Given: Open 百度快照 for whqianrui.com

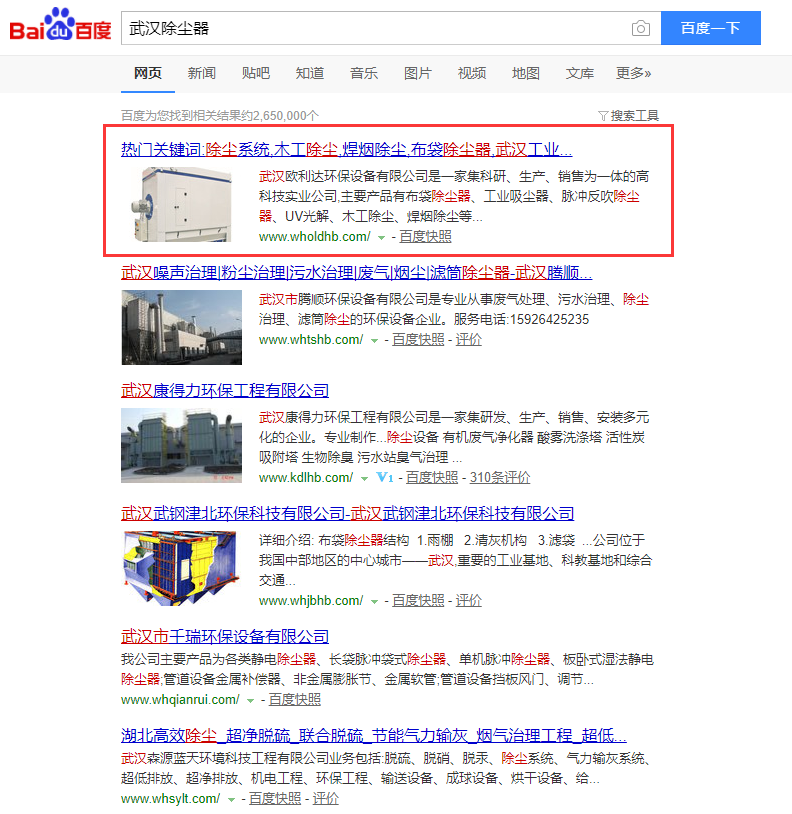Looking at the screenshot, I should [294, 699].
